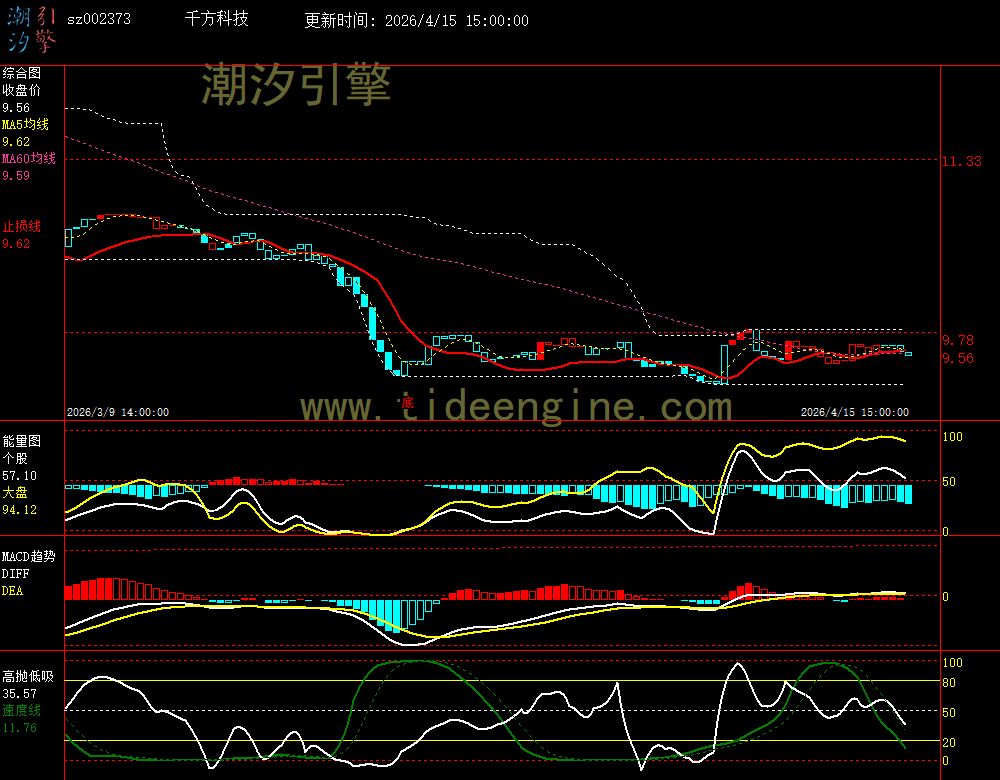Click the 11.33 price axis label
Image resolution: width=1000 pixels, height=780 pixels.
pyautogui.click(x=962, y=161)
